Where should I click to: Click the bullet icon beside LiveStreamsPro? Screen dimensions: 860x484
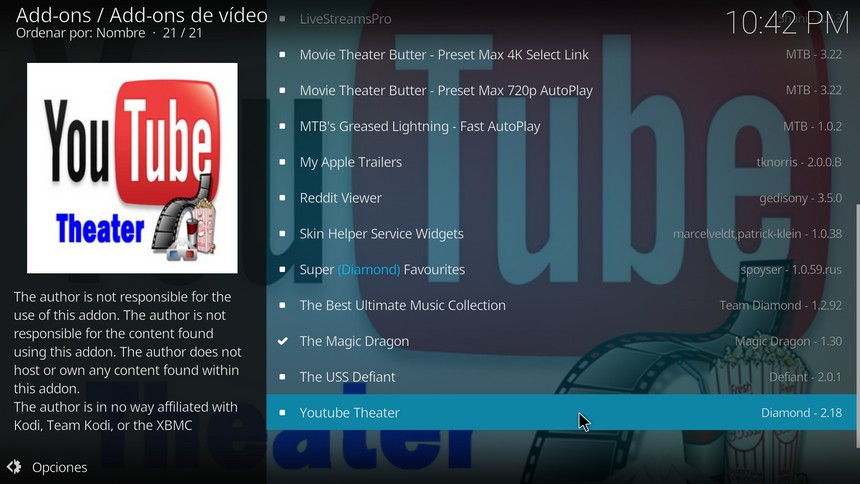click(x=282, y=19)
